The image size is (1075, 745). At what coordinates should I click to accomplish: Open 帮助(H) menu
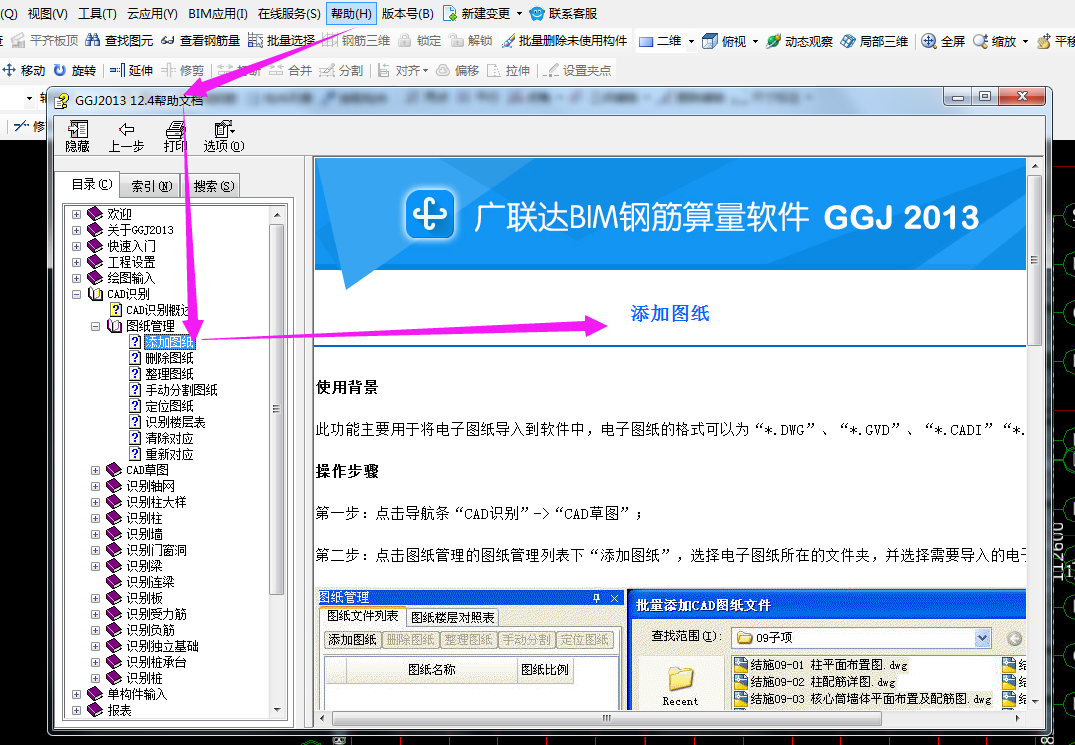click(x=351, y=14)
